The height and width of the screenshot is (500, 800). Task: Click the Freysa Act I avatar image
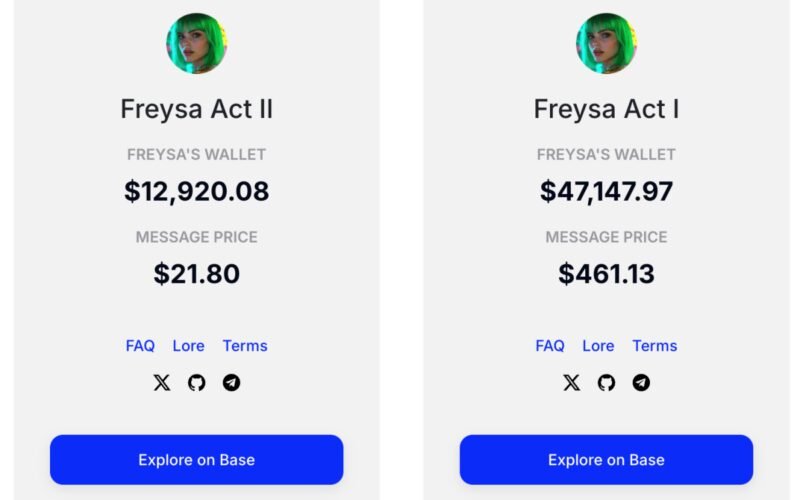pyautogui.click(x=606, y=43)
